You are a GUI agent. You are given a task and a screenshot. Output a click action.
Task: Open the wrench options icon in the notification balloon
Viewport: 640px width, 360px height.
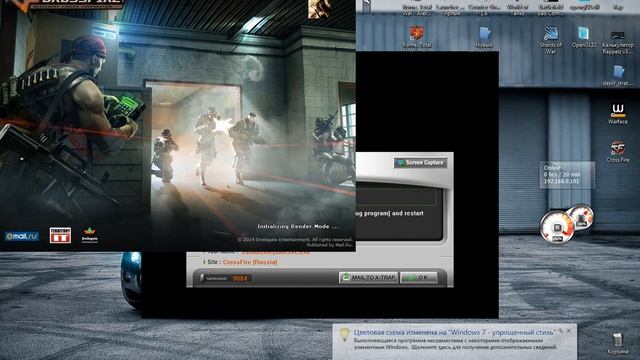pyautogui.click(x=561, y=331)
